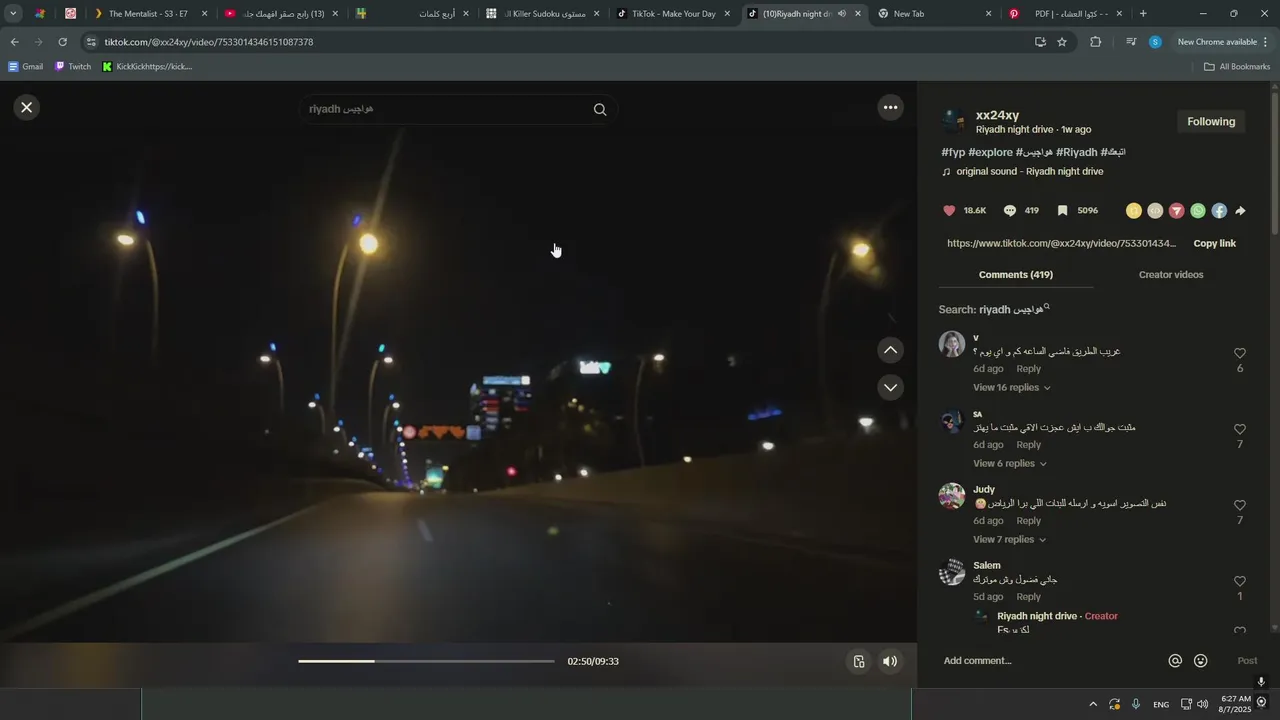Switch to the New Tab browser tab
The image size is (1280, 720).
click(933, 14)
